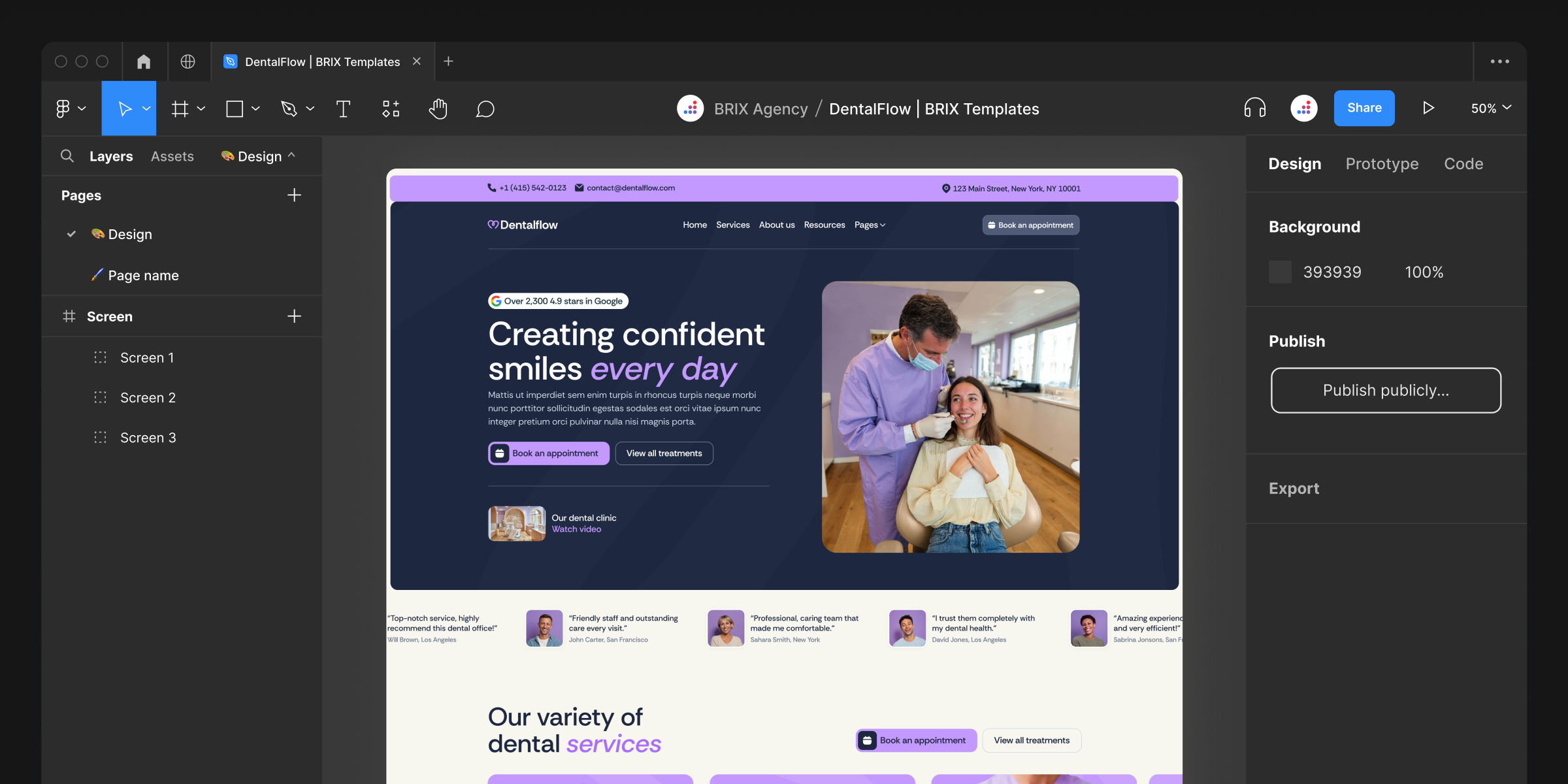
Task: Close the DentalFlow file tab
Action: (417, 61)
